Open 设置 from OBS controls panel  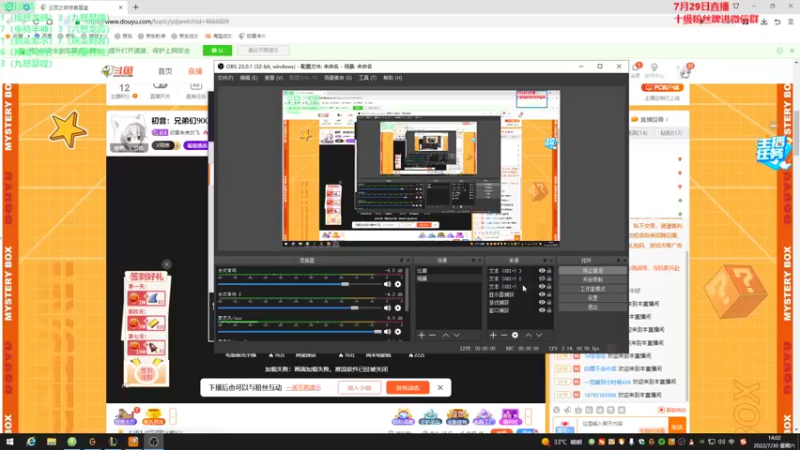point(592,298)
